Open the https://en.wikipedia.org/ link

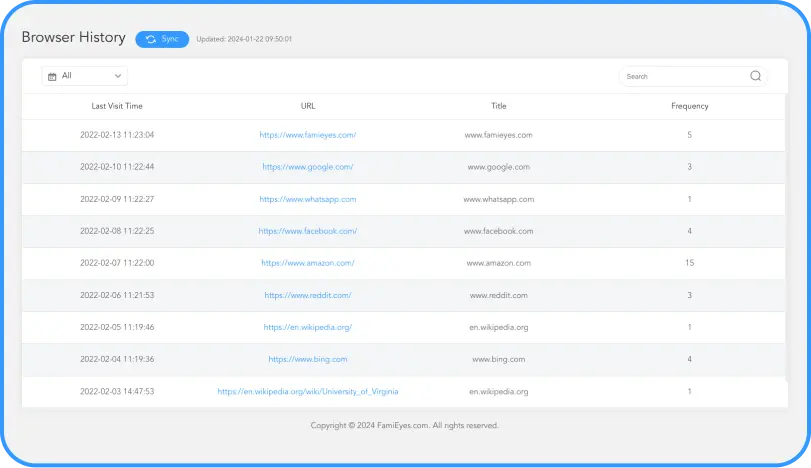pyautogui.click(x=308, y=327)
